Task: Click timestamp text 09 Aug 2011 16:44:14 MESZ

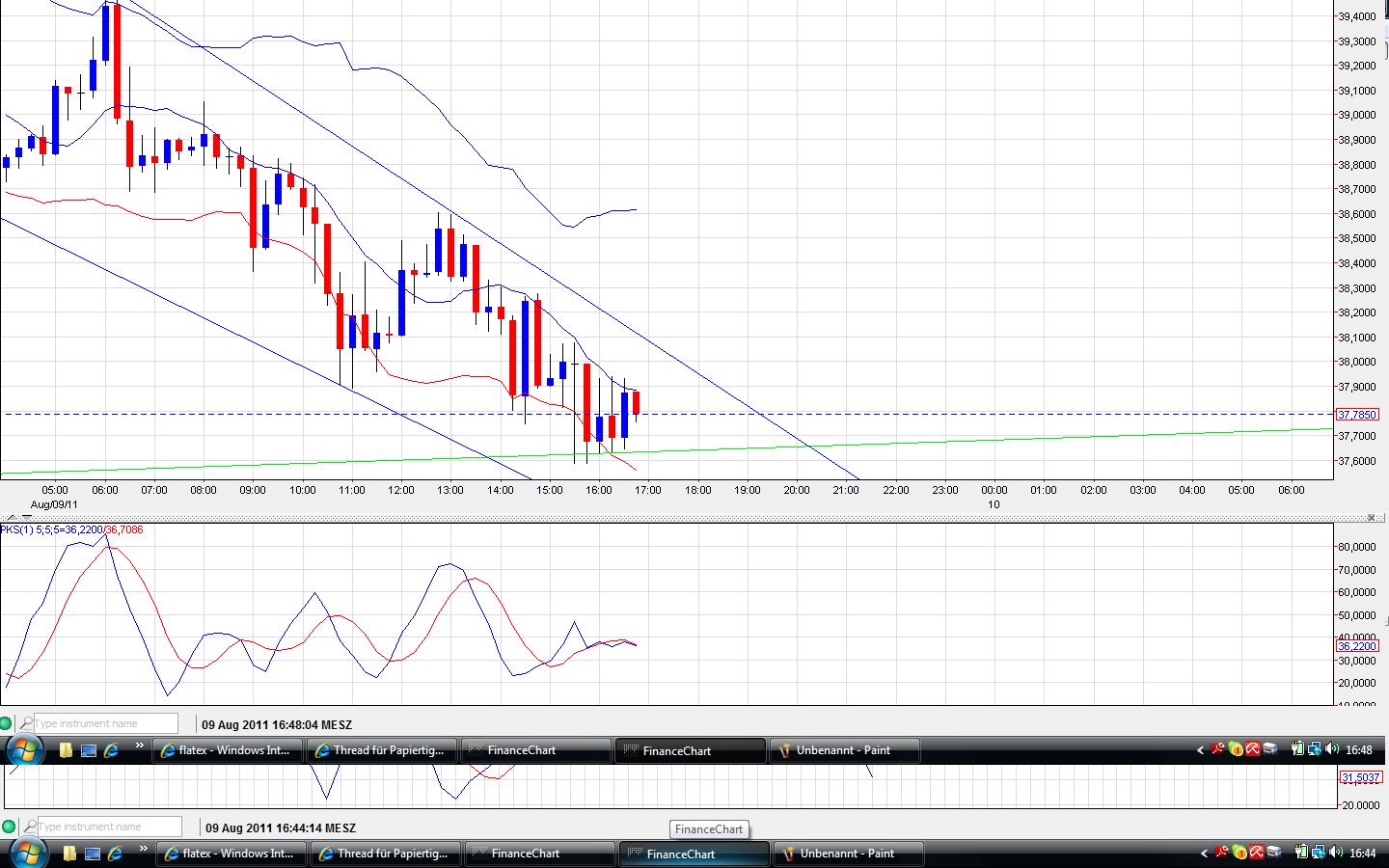Action: 281,827
